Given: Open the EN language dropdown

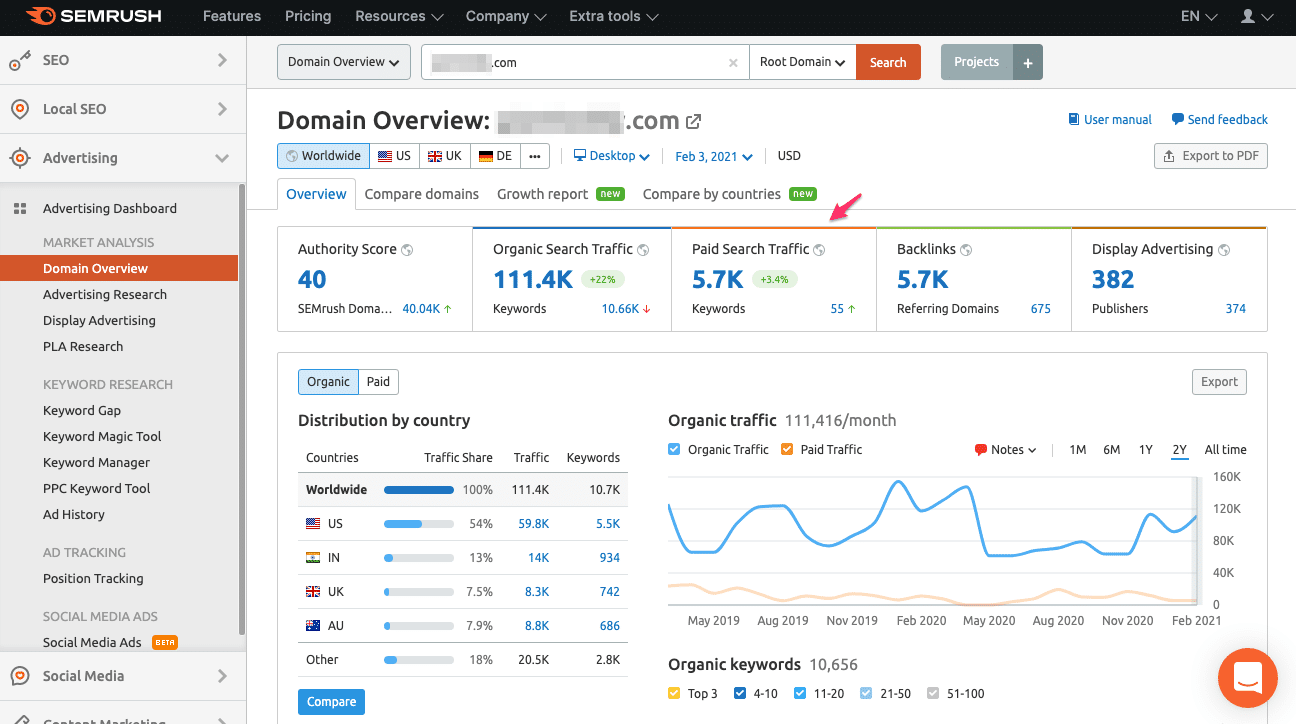Looking at the screenshot, I should click(1199, 17).
